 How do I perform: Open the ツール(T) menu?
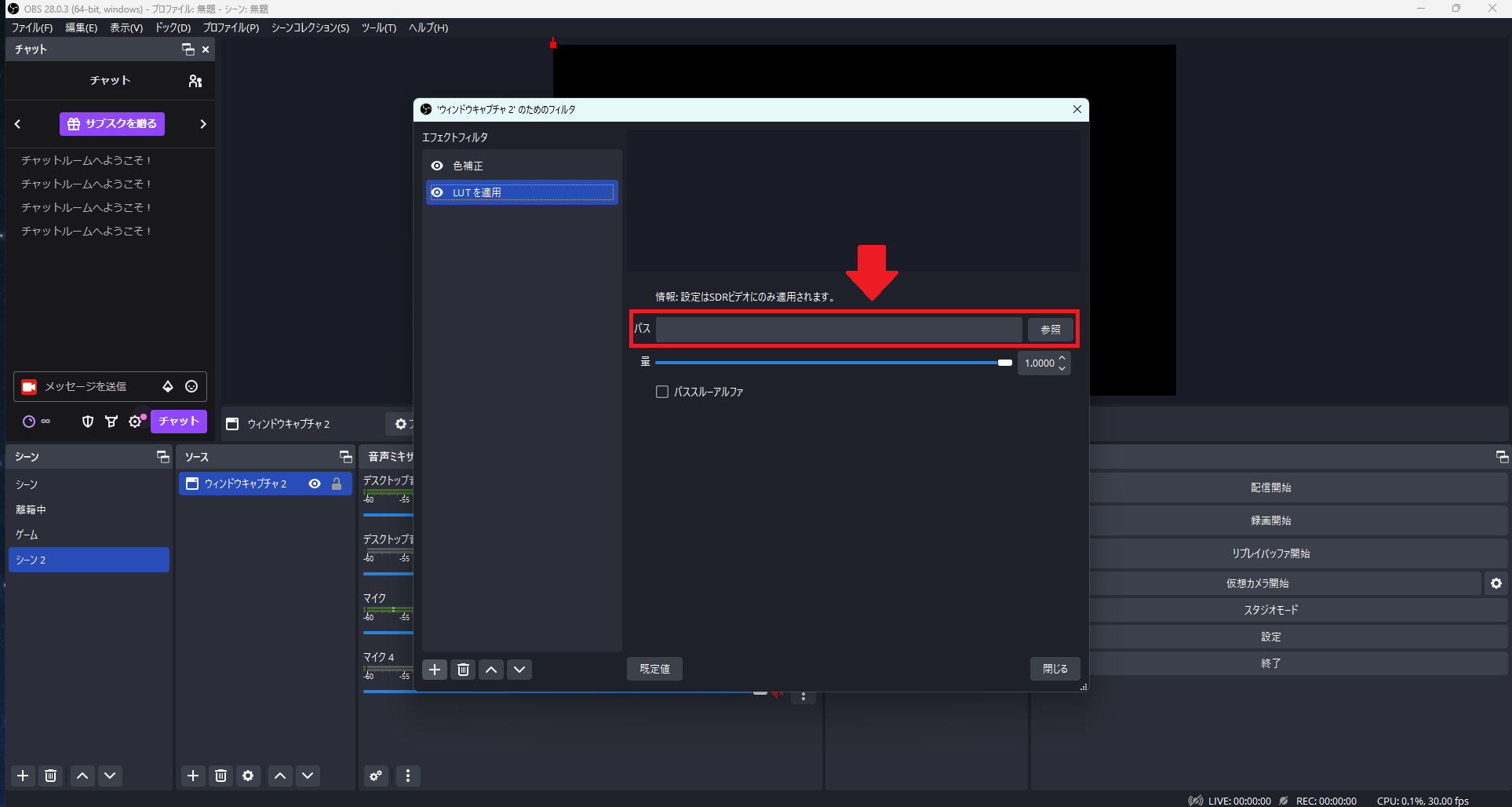click(379, 27)
